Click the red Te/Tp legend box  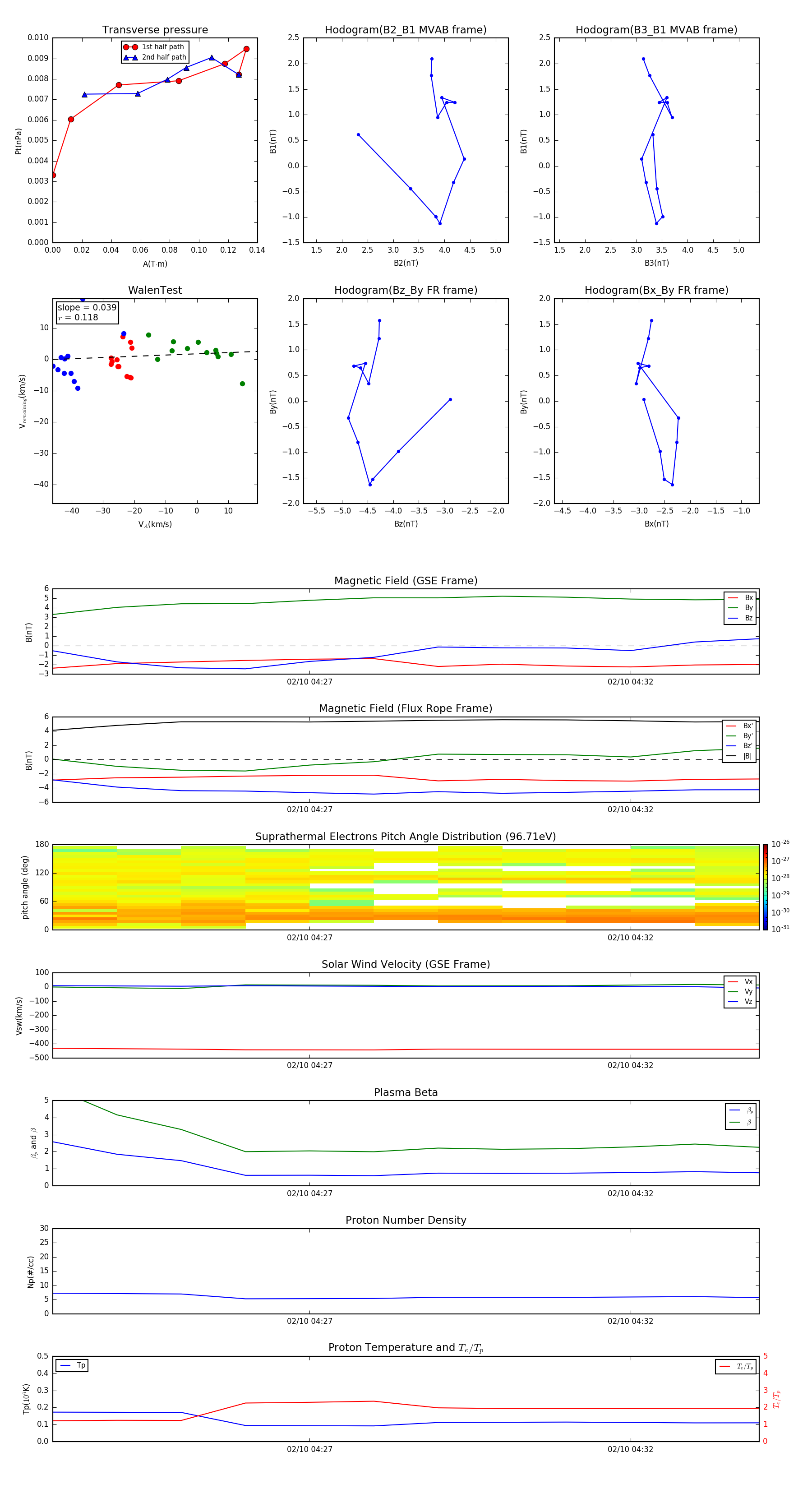[736, 1367]
